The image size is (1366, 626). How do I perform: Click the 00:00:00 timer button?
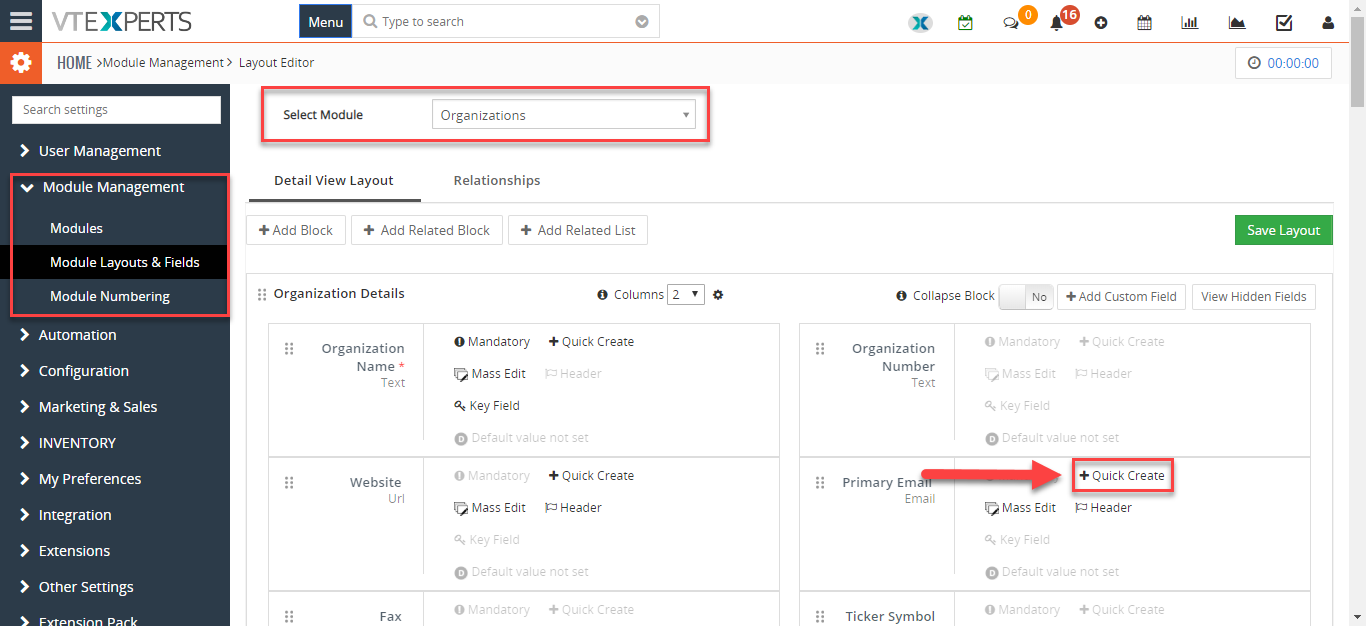pos(1284,63)
